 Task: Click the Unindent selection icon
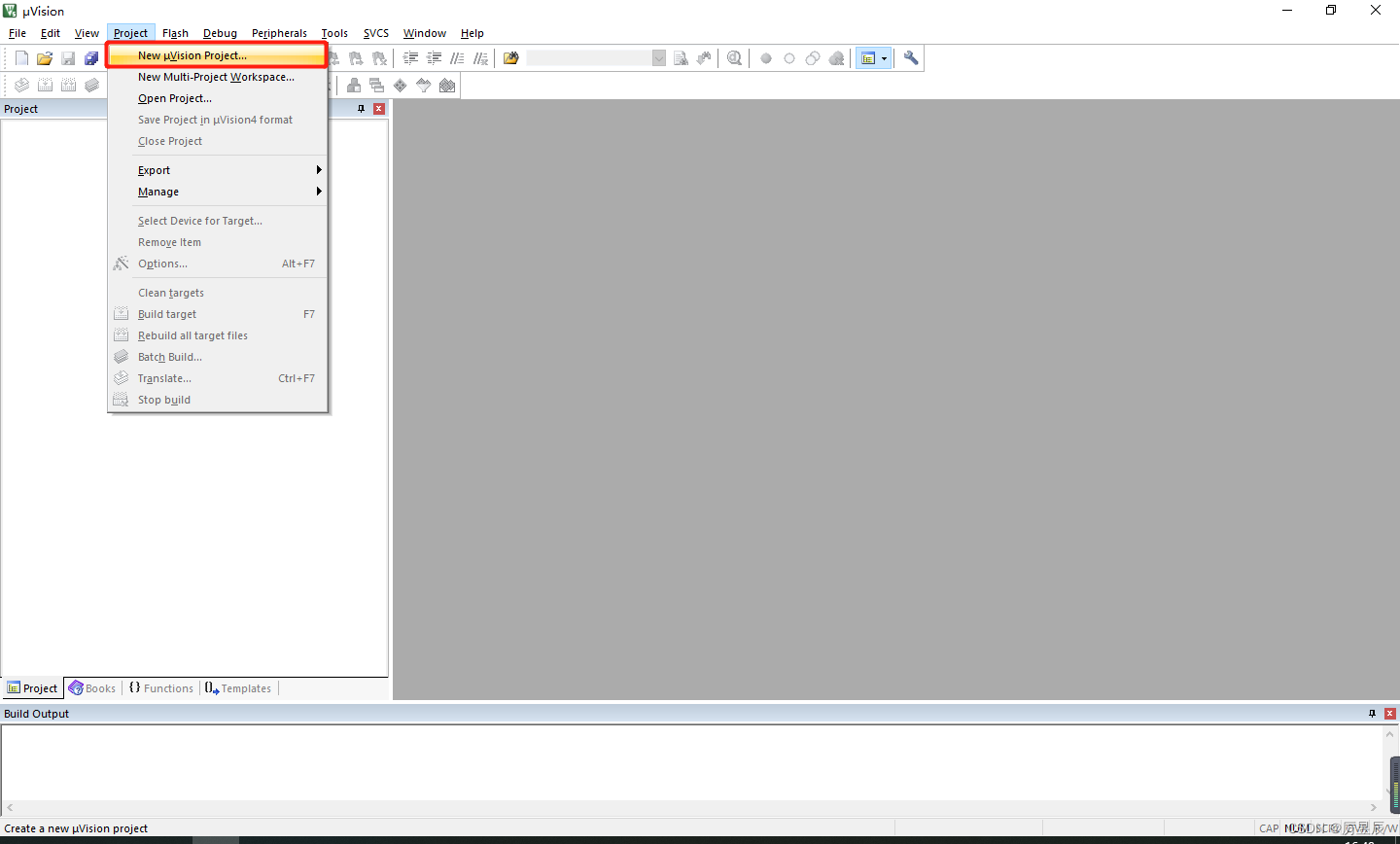pyautogui.click(x=434, y=58)
